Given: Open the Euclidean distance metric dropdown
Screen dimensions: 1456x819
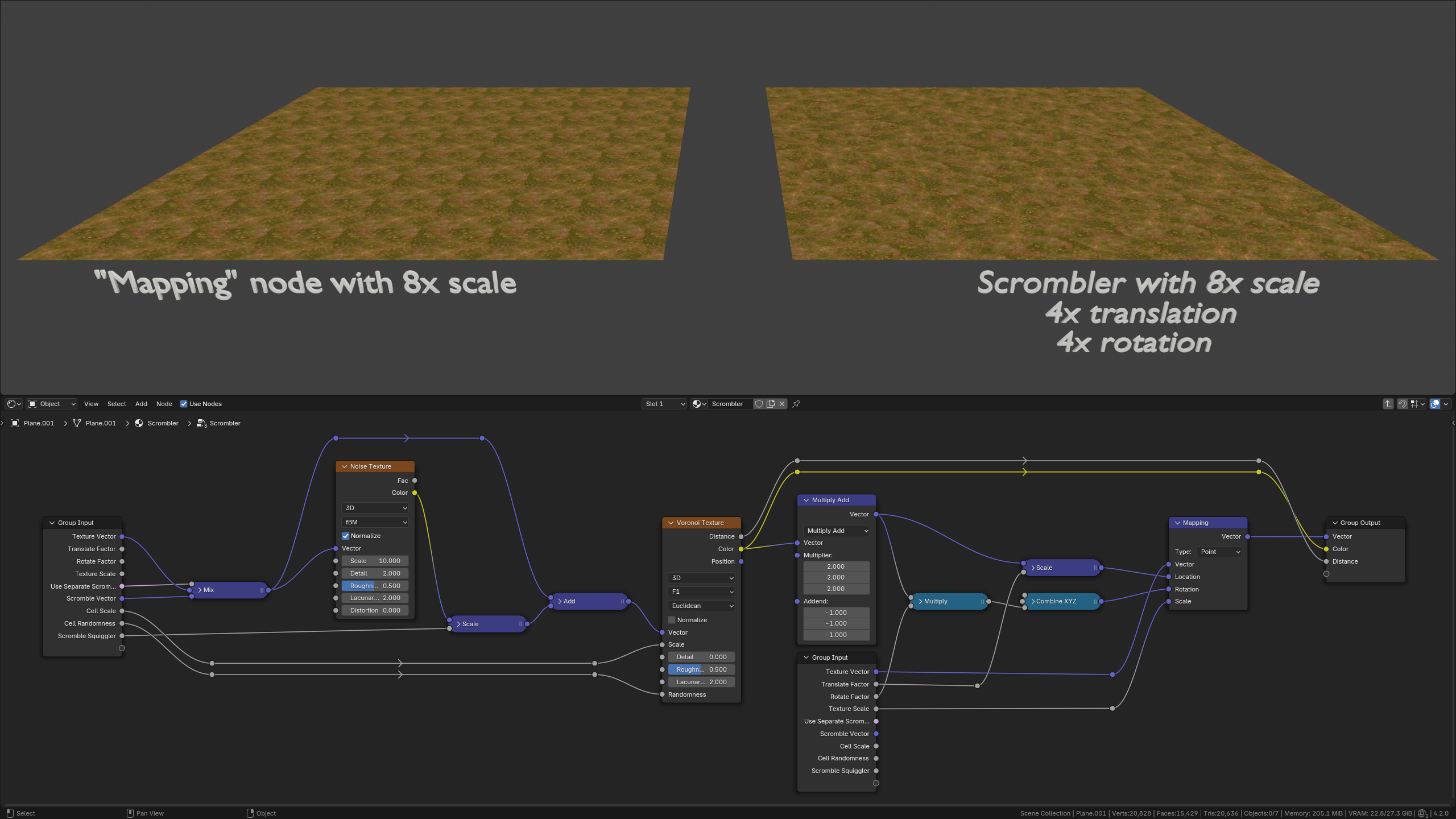Looking at the screenshot, I should tap(702, 606).
